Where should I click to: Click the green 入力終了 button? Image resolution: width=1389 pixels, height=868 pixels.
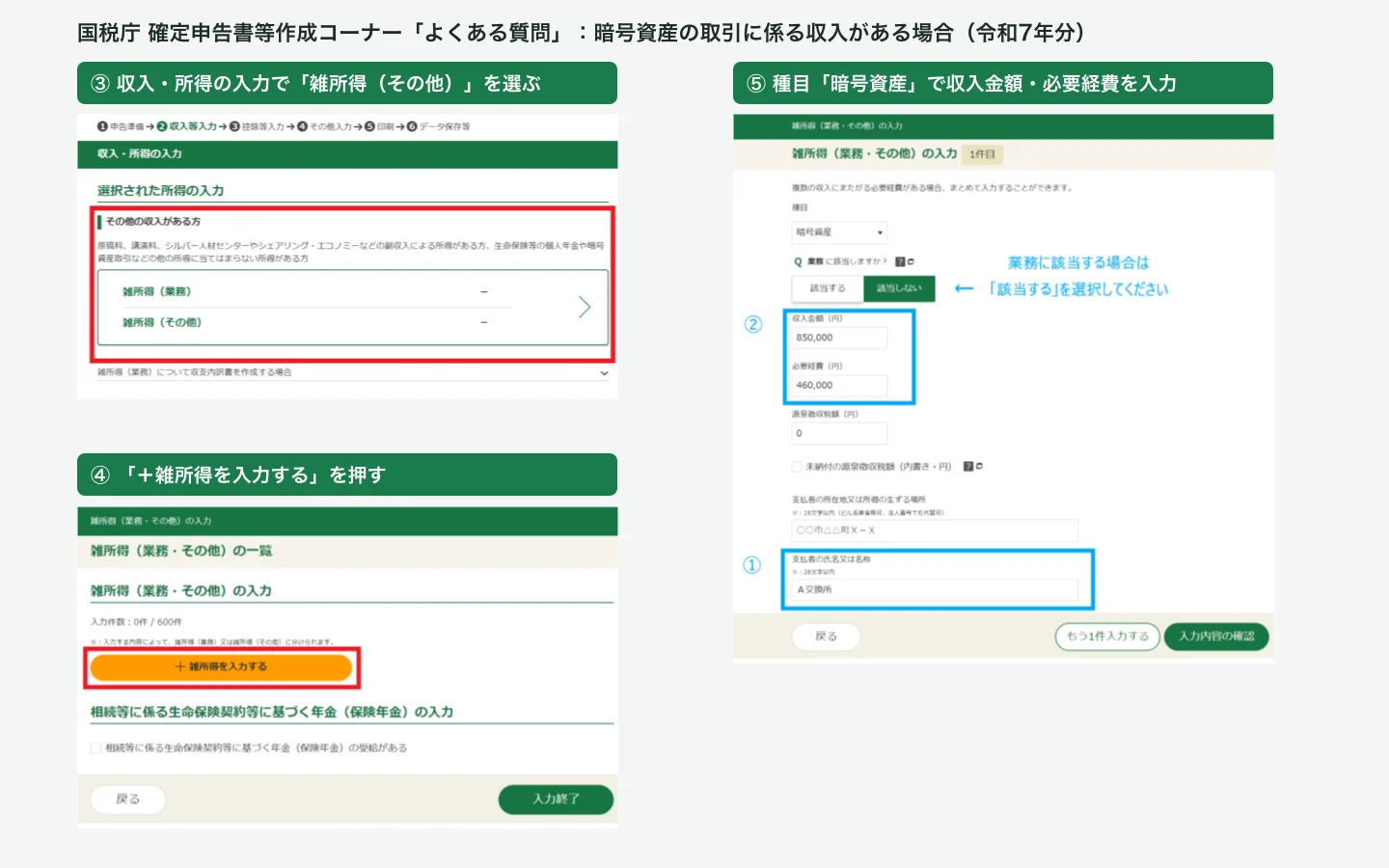point(556,799)
